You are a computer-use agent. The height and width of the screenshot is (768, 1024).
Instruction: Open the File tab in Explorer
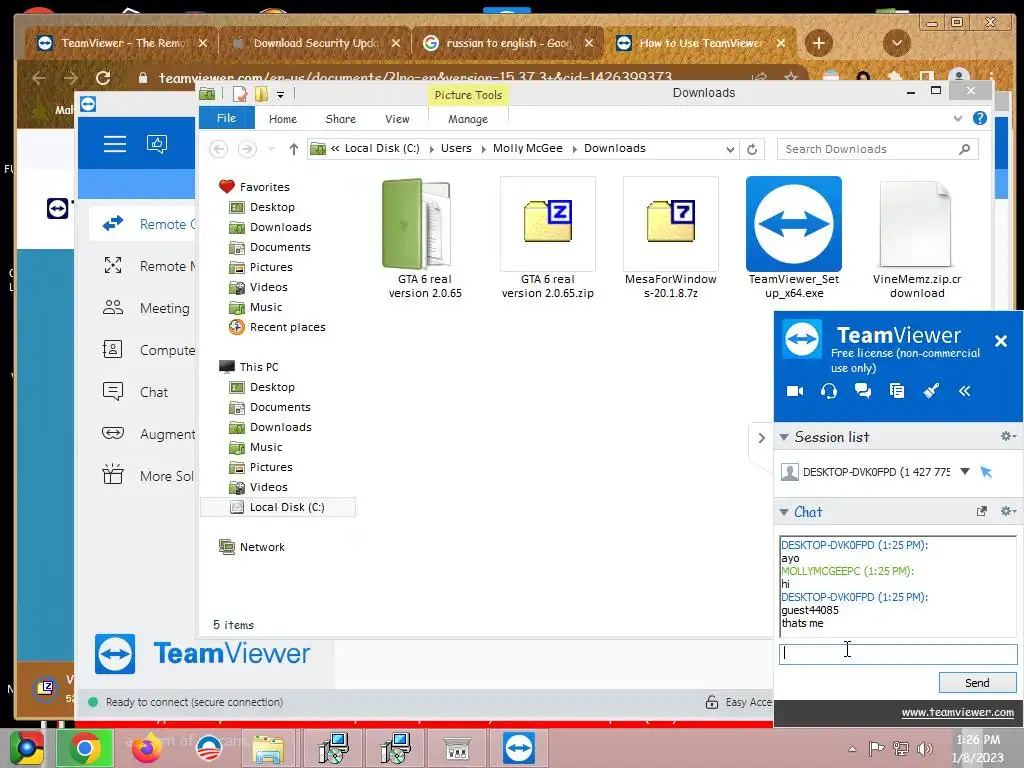[x=227, y=118]
